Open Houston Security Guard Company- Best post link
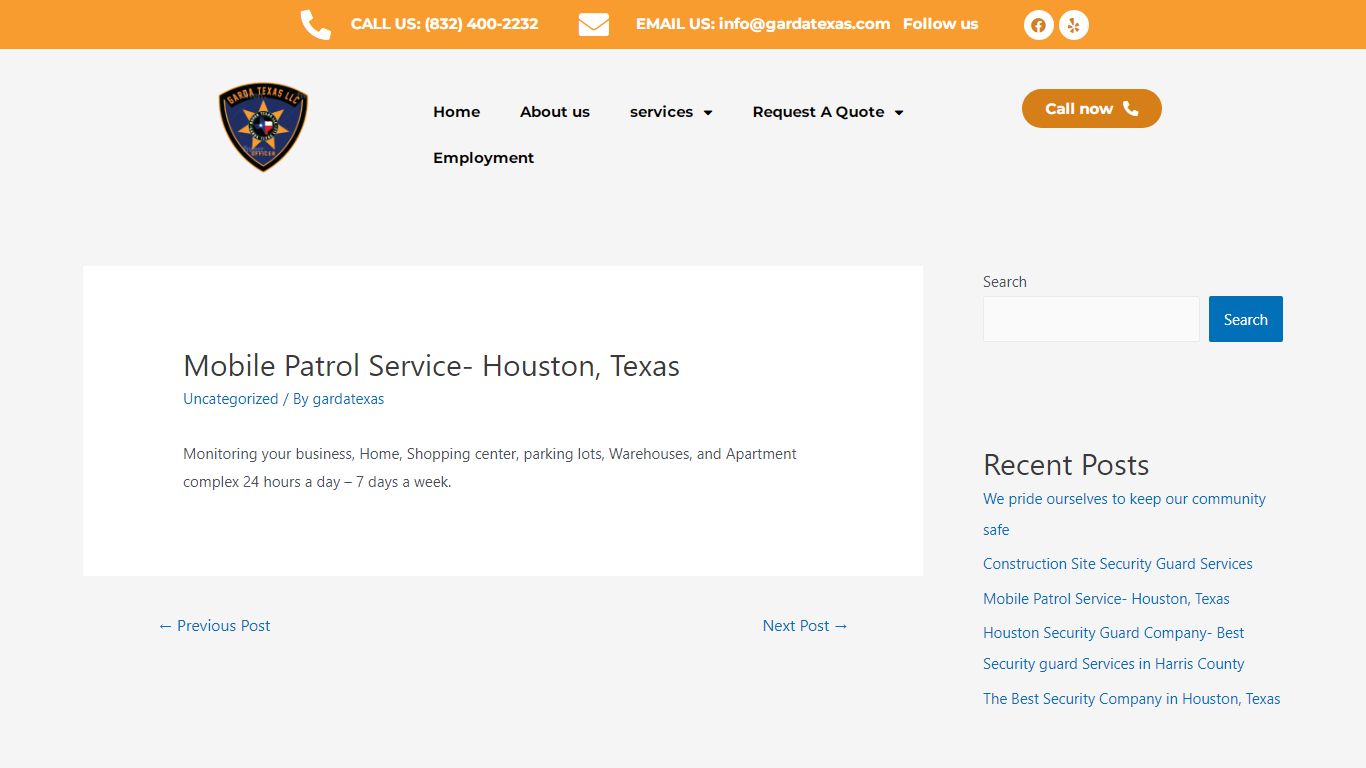The image size is (1366, 768). point(1113,648)
